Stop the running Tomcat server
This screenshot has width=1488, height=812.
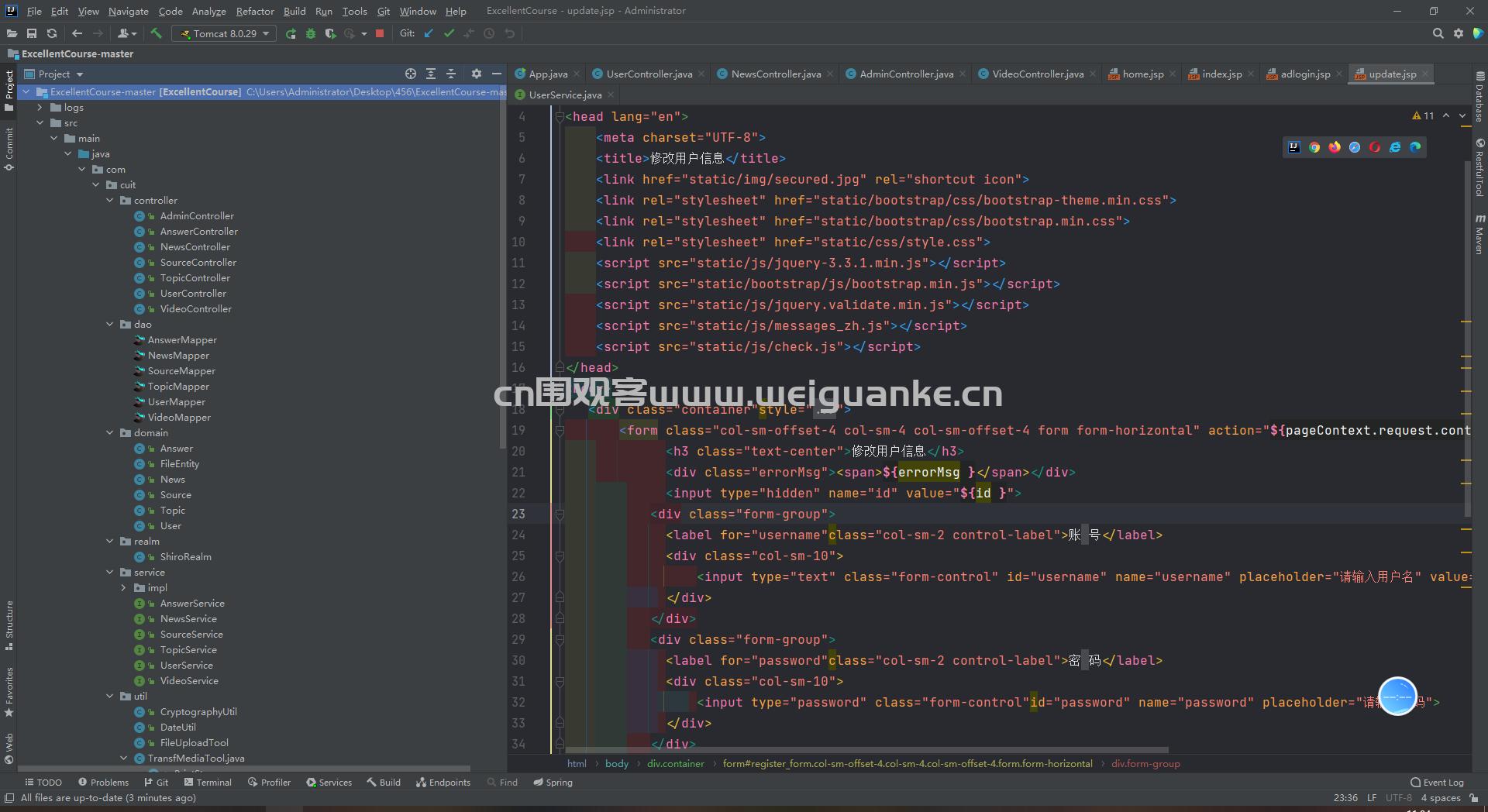pyautogui.click(x=380, y=33)
